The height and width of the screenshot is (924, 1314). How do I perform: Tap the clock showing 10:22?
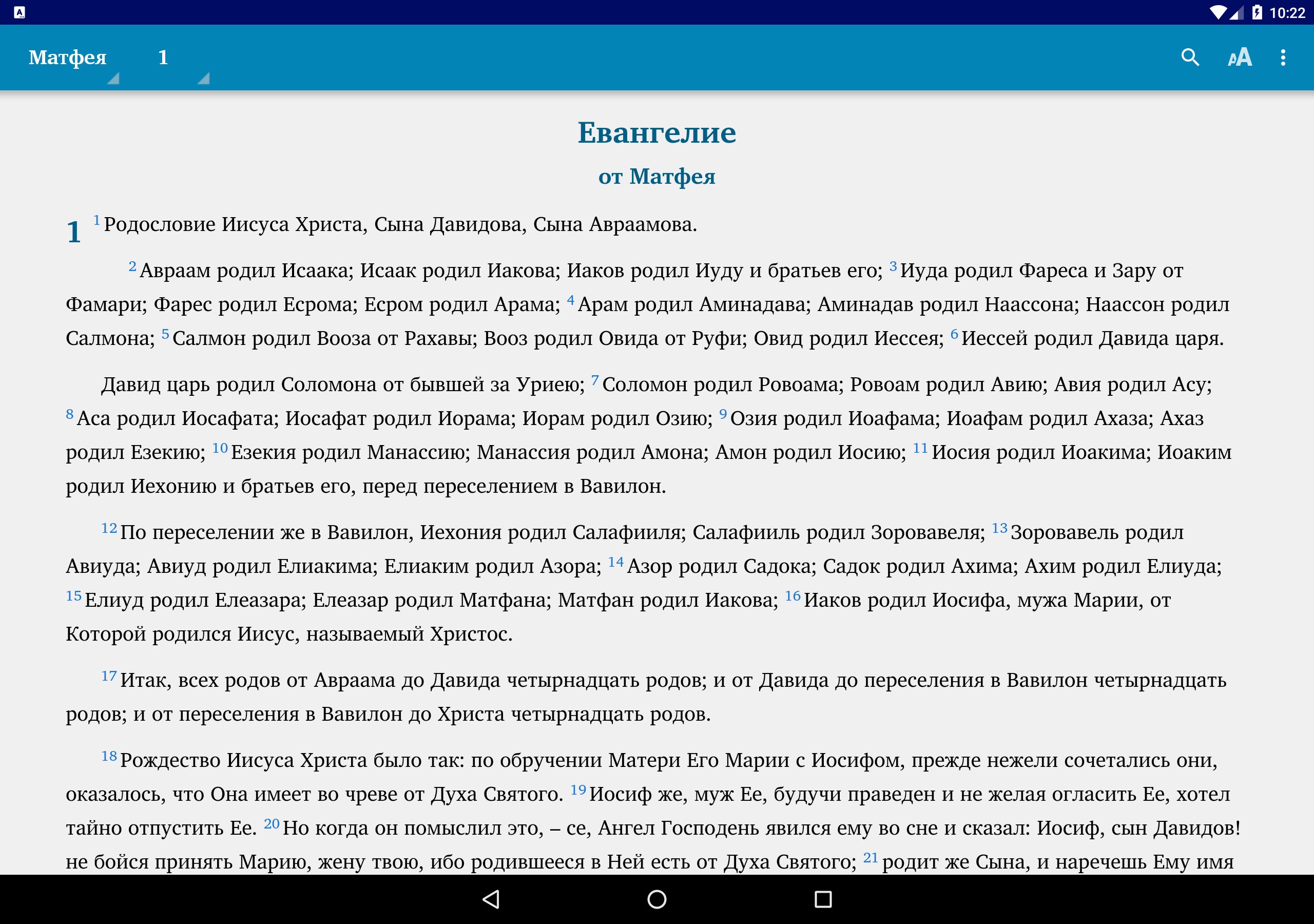(1286, 13)
